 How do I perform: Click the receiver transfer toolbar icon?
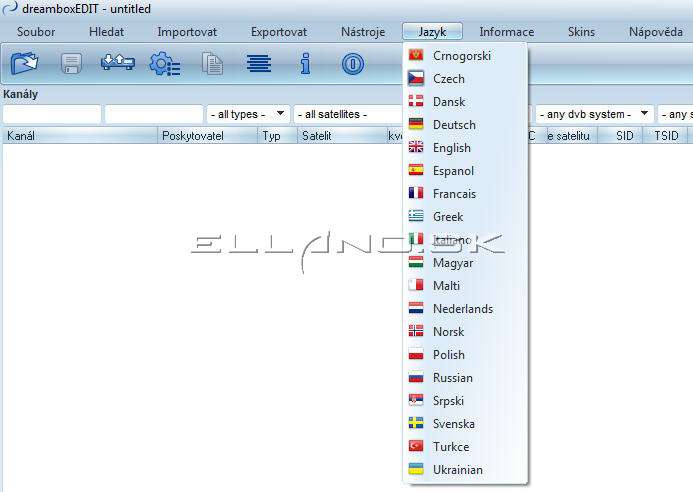[118, 62]
